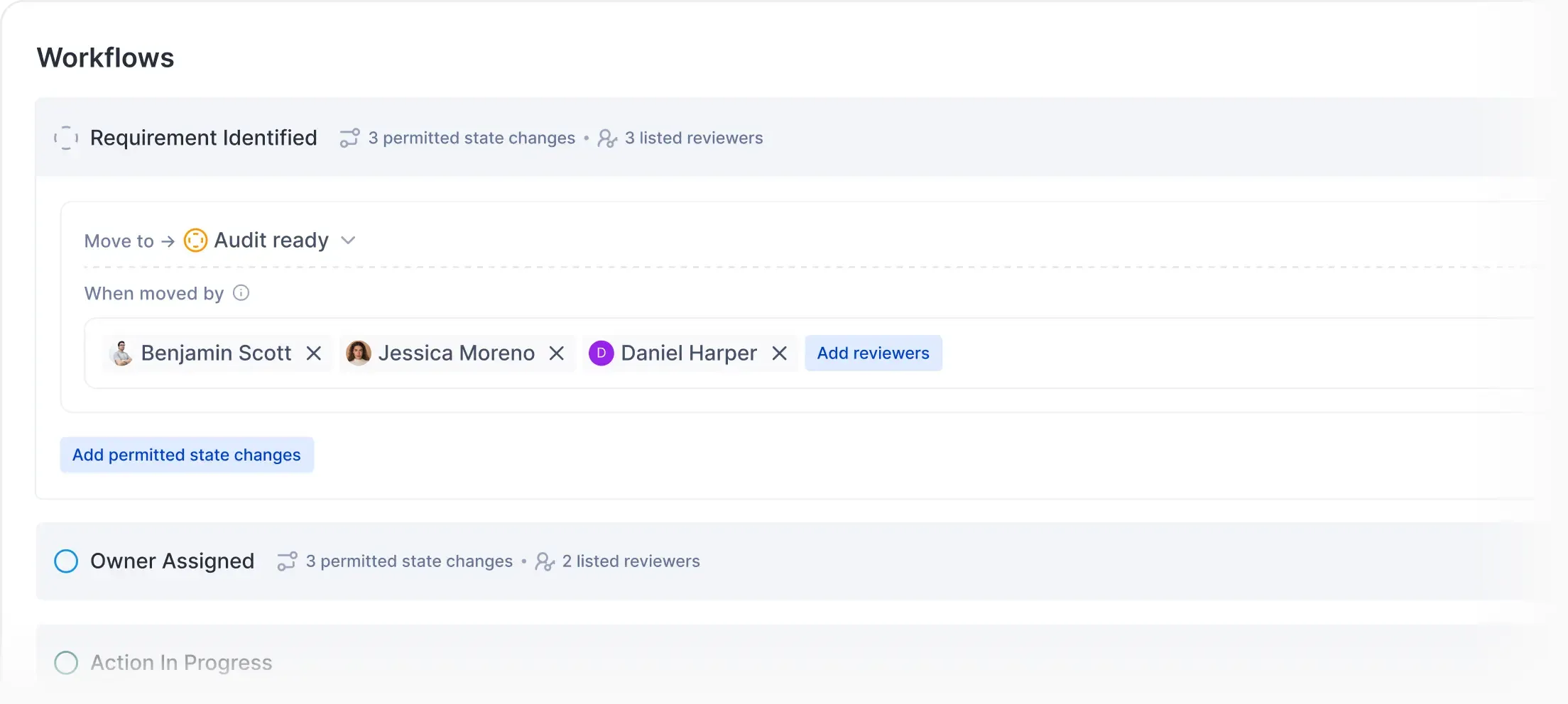Click the Action In Progress circle icon

point(66,663)
